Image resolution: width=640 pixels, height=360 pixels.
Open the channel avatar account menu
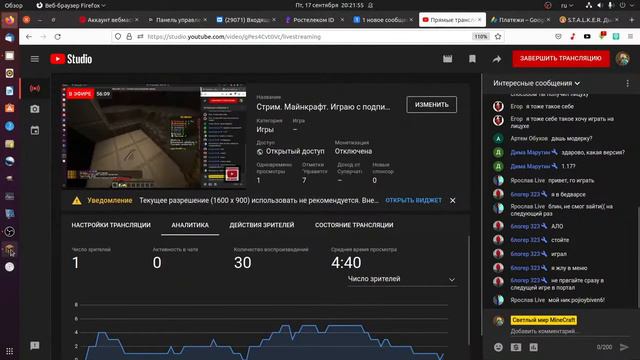[x=622, y=59]
